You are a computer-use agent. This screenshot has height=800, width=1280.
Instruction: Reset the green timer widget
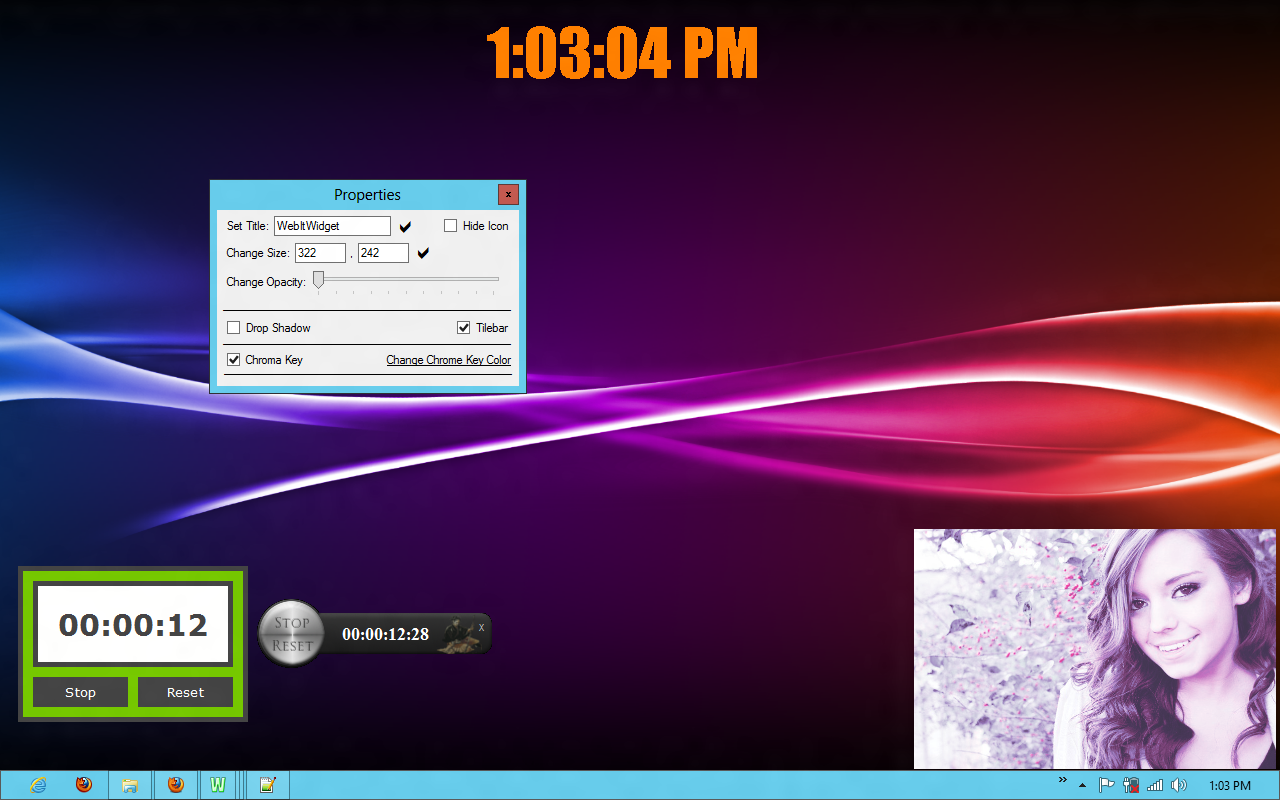[x=185, y=691]
